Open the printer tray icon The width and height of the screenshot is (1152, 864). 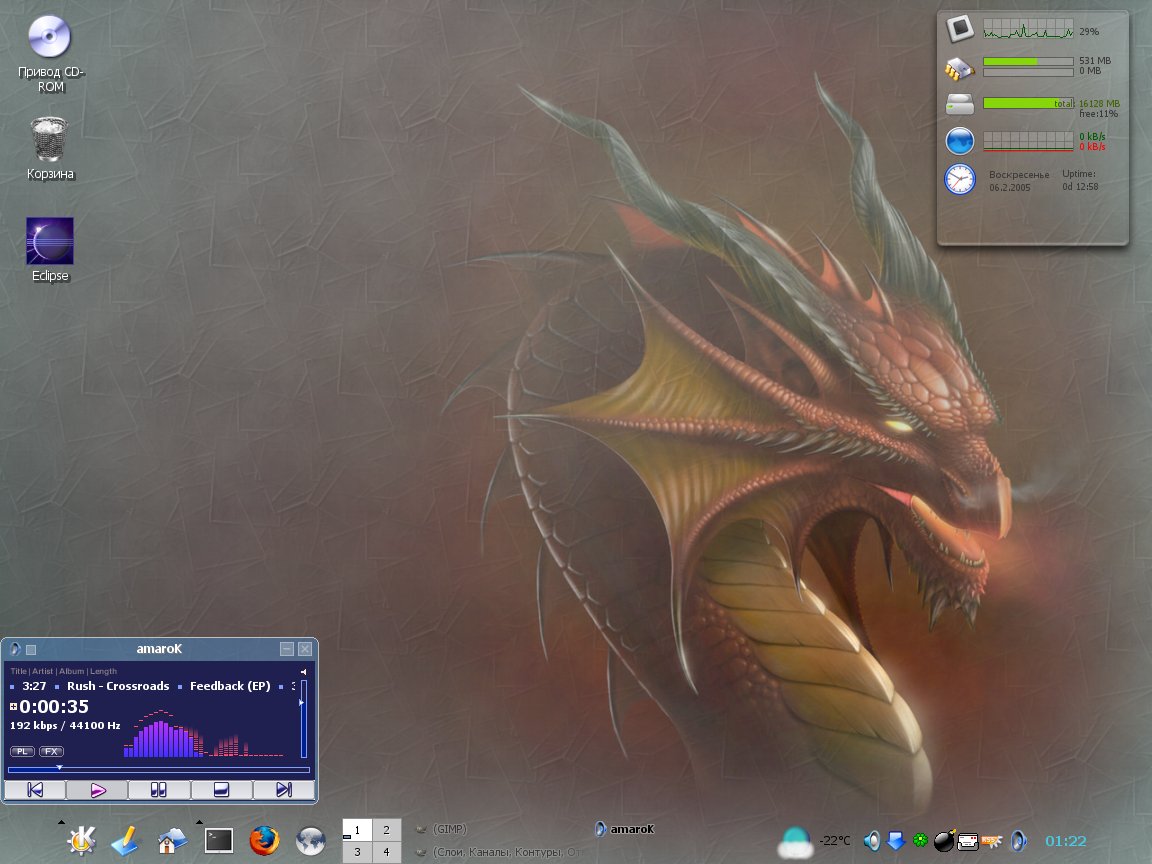(968, 840)
